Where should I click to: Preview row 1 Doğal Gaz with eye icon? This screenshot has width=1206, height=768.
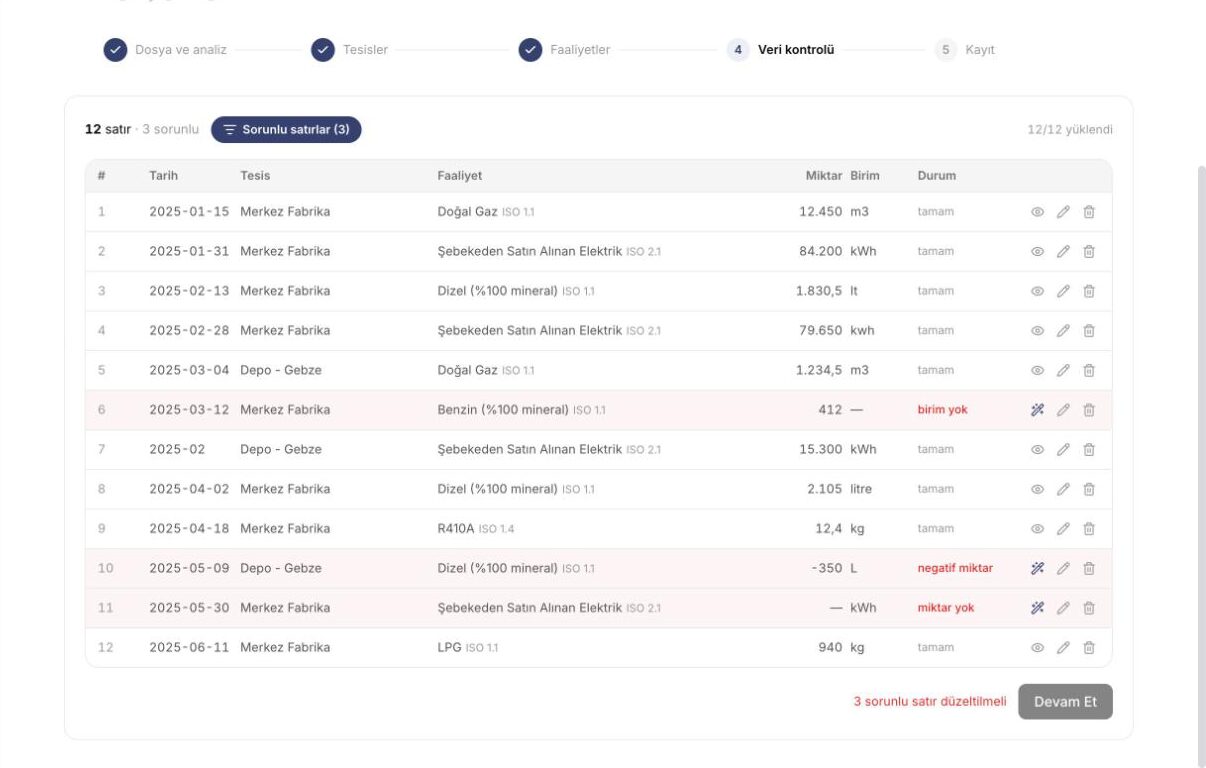(1037, 212)
